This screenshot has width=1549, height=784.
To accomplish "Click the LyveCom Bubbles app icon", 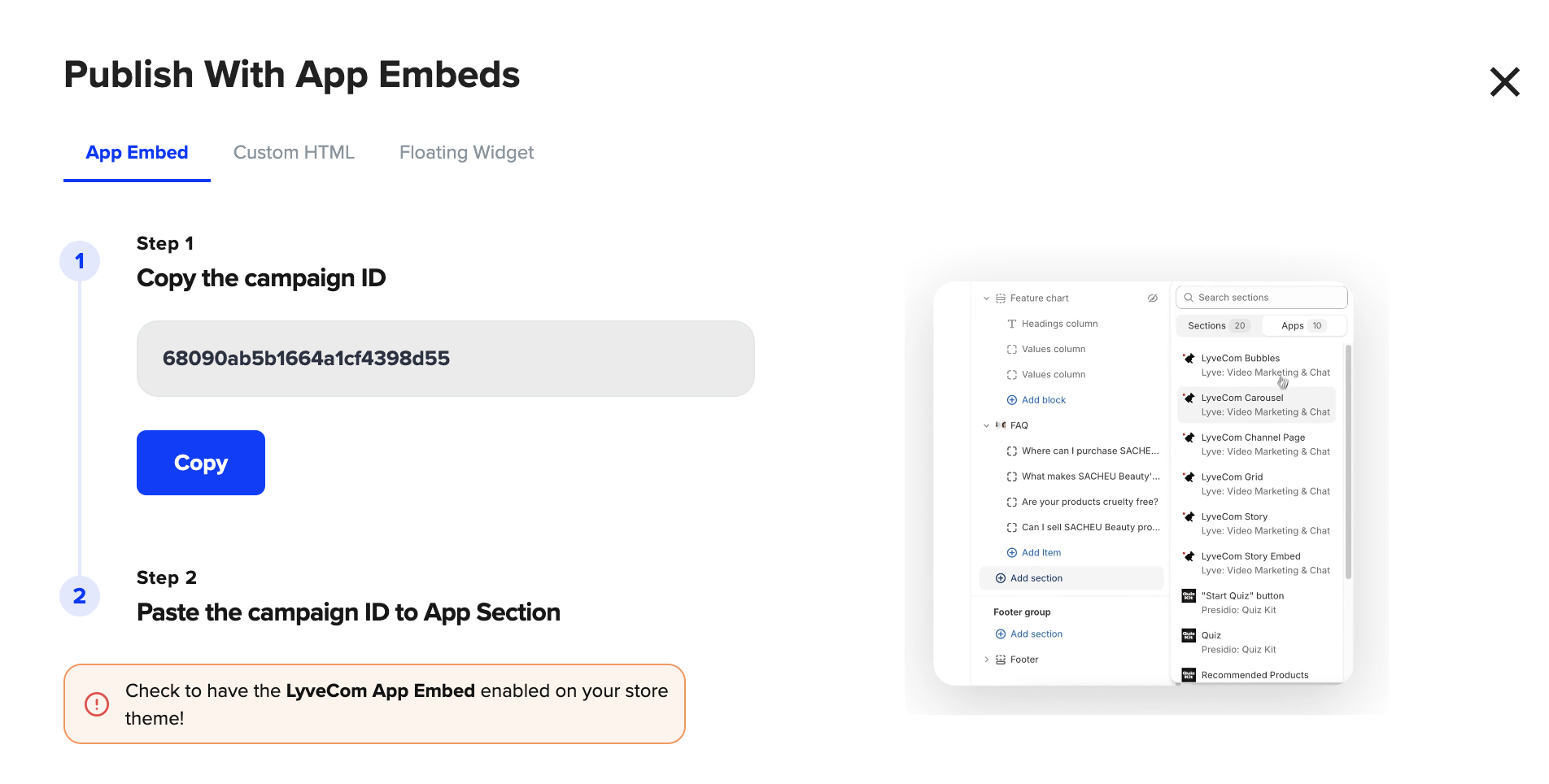I will click(1189, 359).
